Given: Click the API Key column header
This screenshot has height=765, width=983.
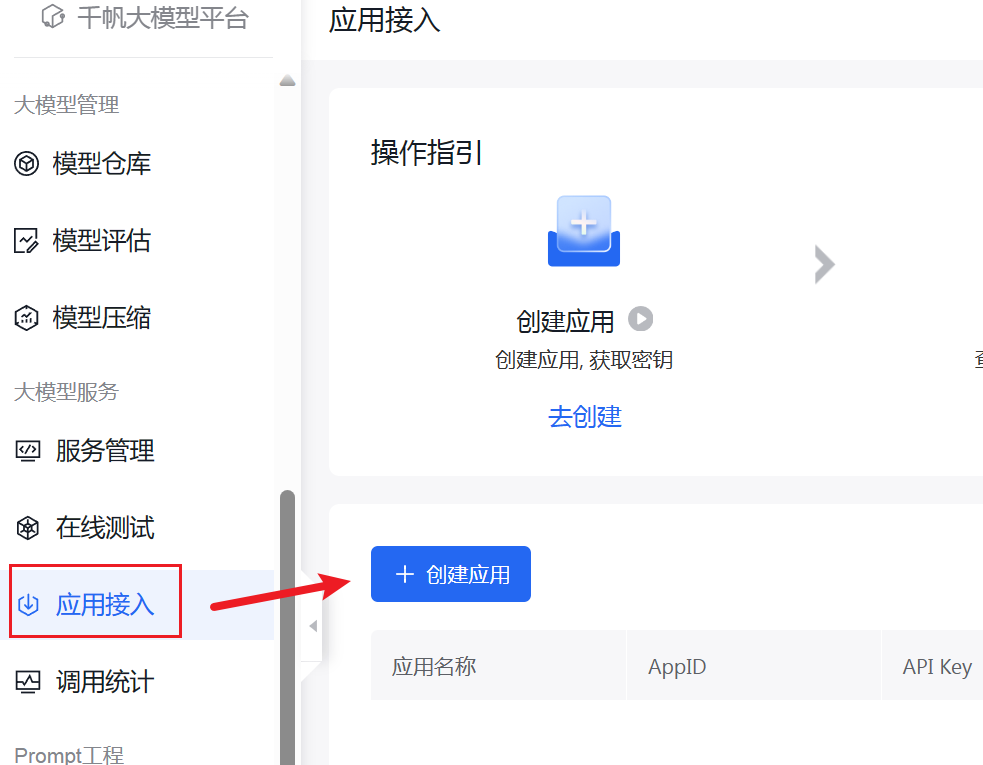Looking at the screenshot, I should (937, 667).
